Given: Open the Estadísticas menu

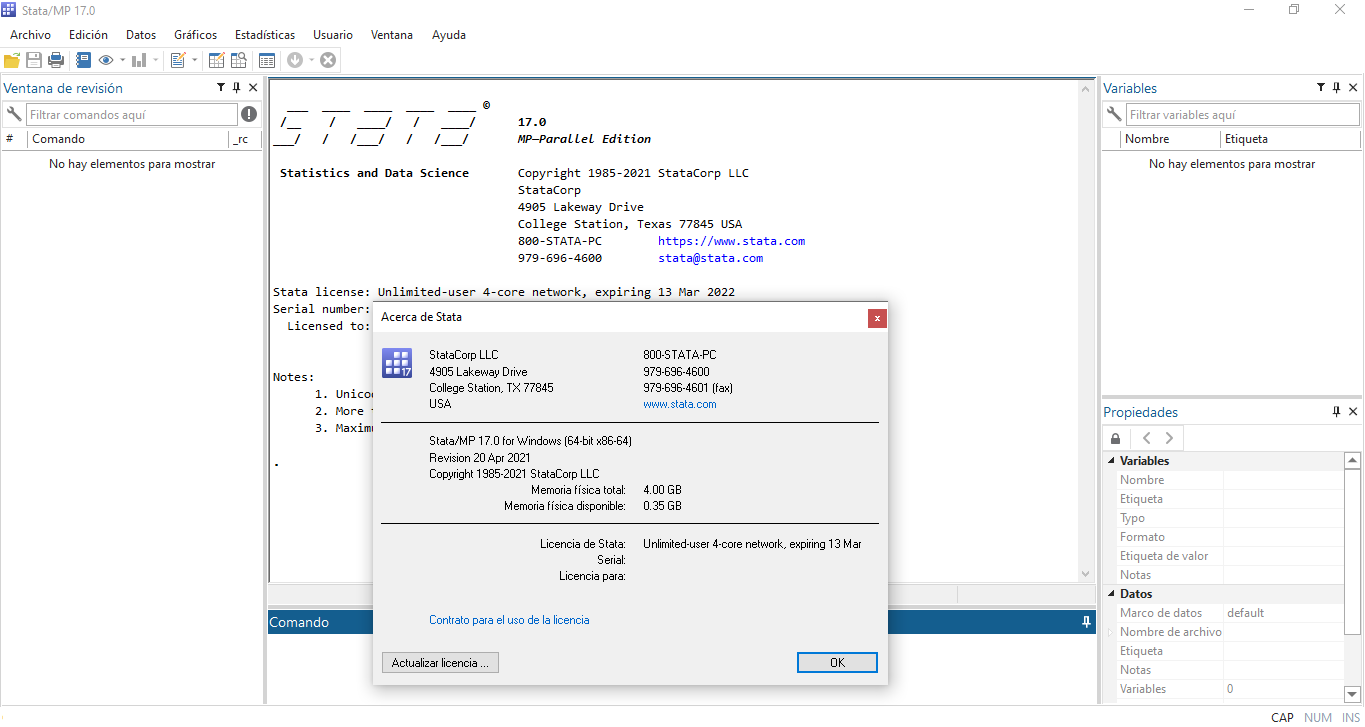Looking at the screenshot, I should 265,35.
